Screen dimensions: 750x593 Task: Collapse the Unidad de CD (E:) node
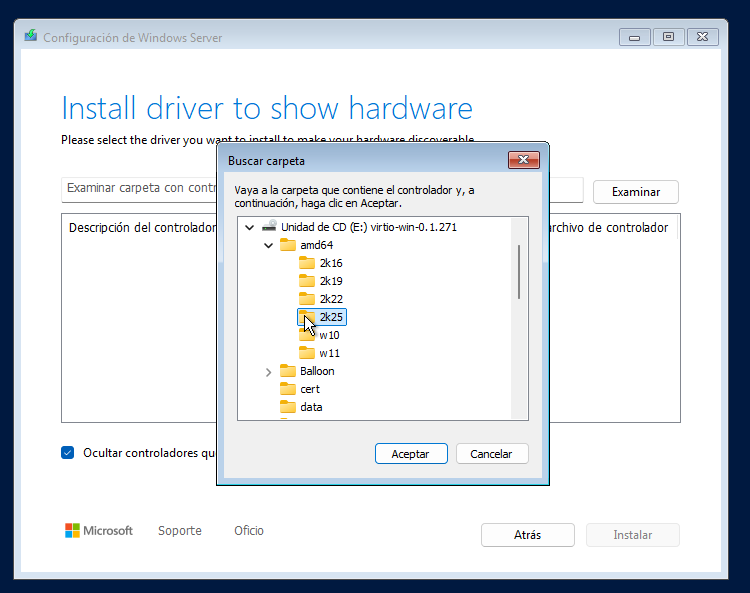249,228
